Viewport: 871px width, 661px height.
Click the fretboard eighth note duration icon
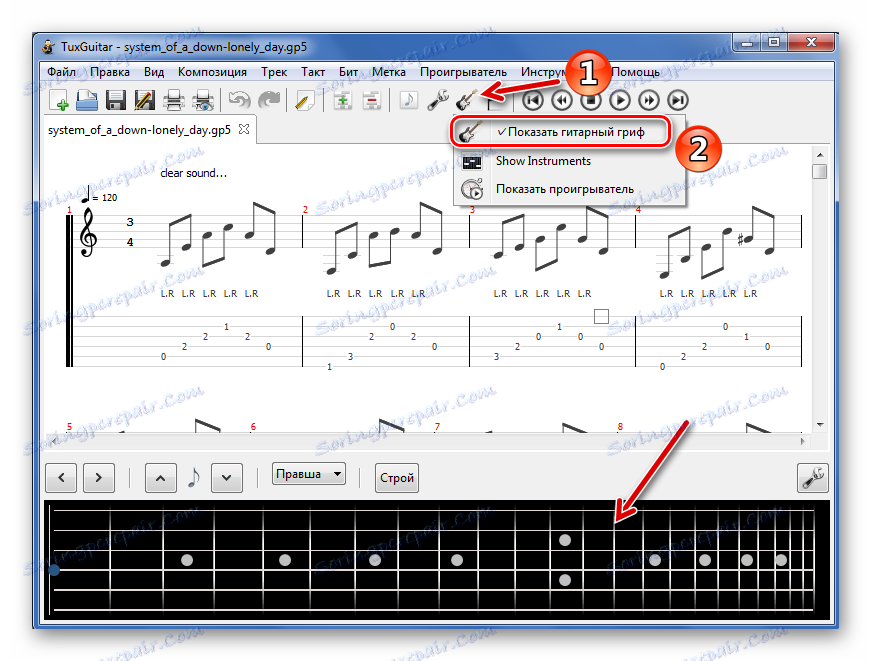194,477
